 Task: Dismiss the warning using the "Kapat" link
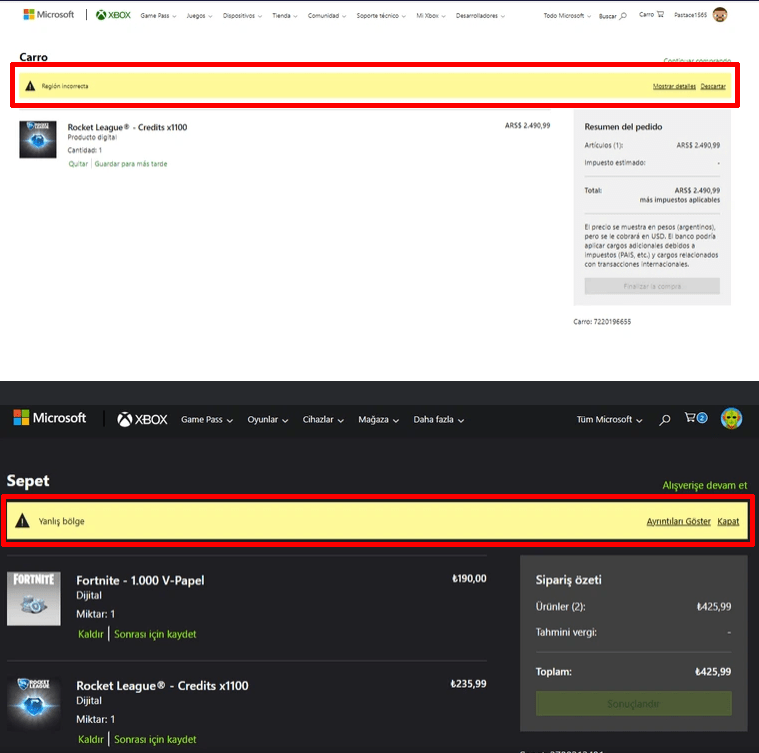pos(728,521)
